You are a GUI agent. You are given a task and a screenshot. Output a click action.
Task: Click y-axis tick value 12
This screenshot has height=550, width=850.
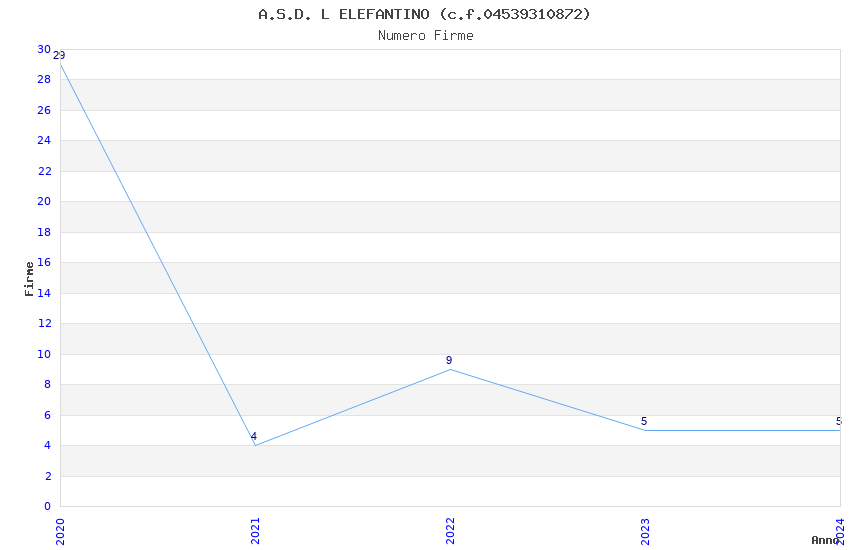[44, 323]
